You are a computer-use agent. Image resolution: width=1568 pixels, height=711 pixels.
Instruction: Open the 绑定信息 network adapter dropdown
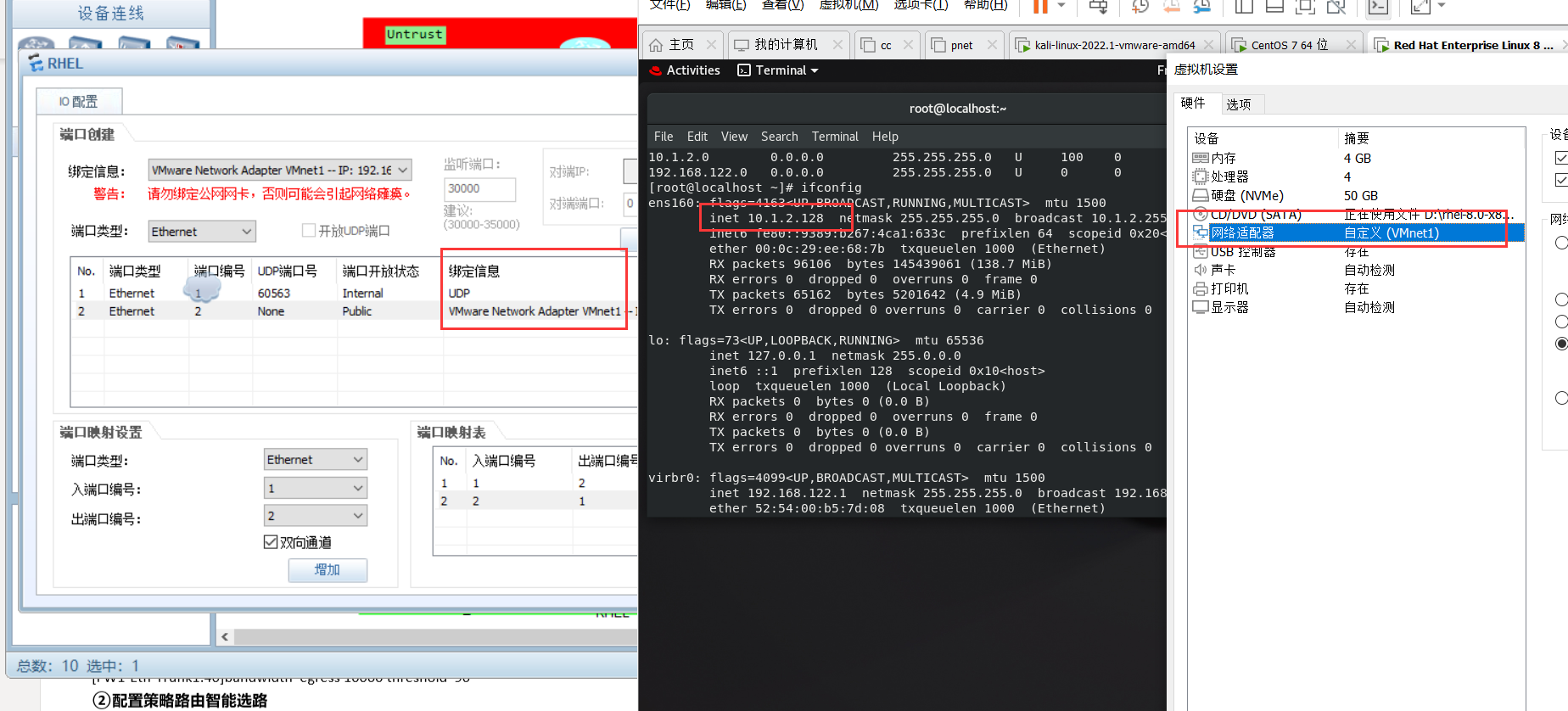point(280,171)
